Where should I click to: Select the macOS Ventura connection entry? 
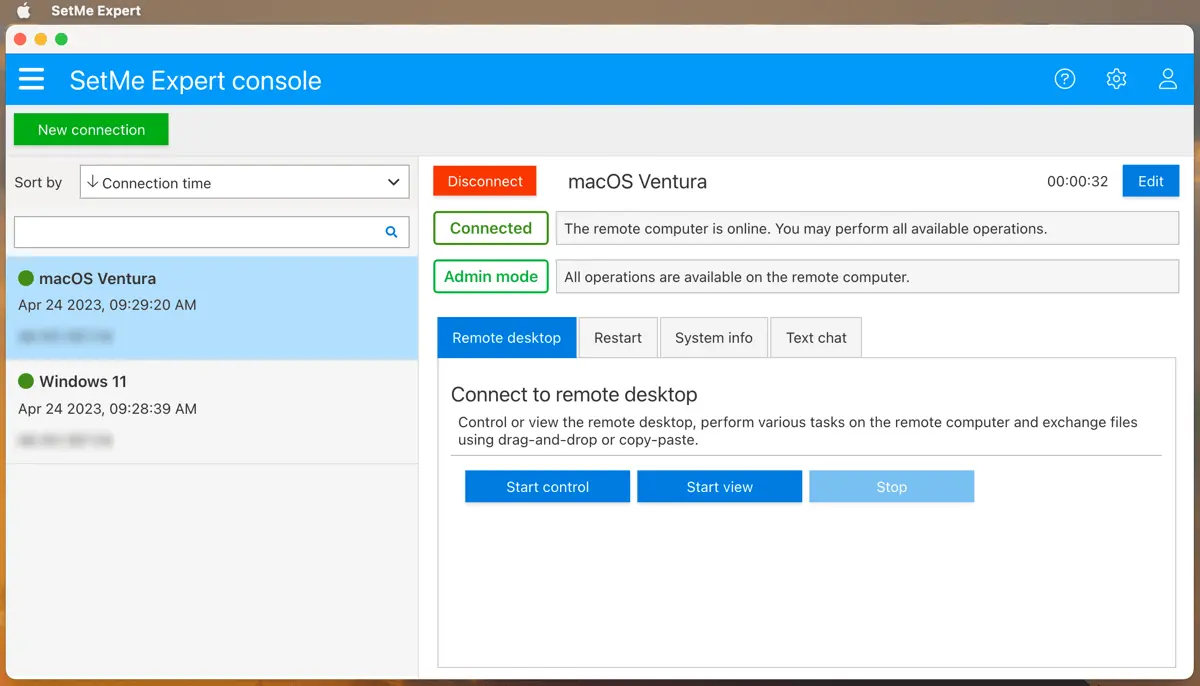pyautogui.click(x=212, y=308)
